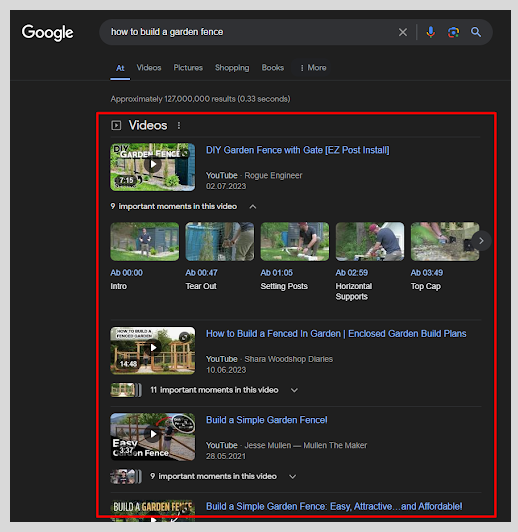Viewport: 518px width, 532px height.
Task: Open the More tab menu
Action: point(313,68)
